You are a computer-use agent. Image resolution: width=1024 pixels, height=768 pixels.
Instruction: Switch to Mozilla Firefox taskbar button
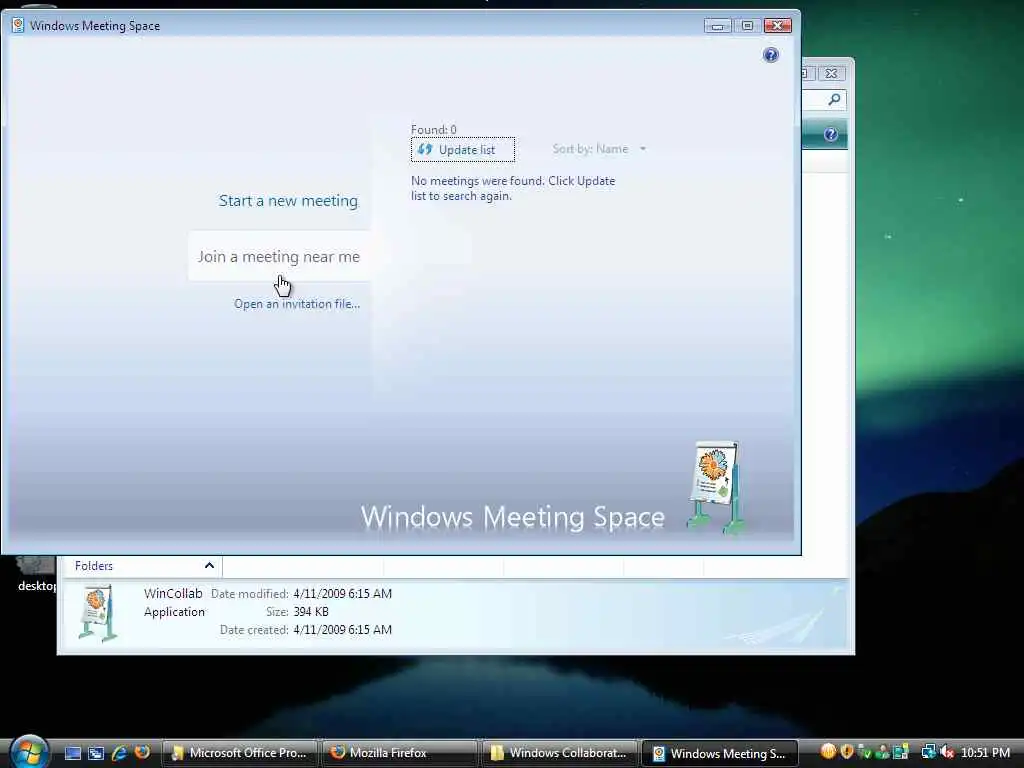pos(400,753)
